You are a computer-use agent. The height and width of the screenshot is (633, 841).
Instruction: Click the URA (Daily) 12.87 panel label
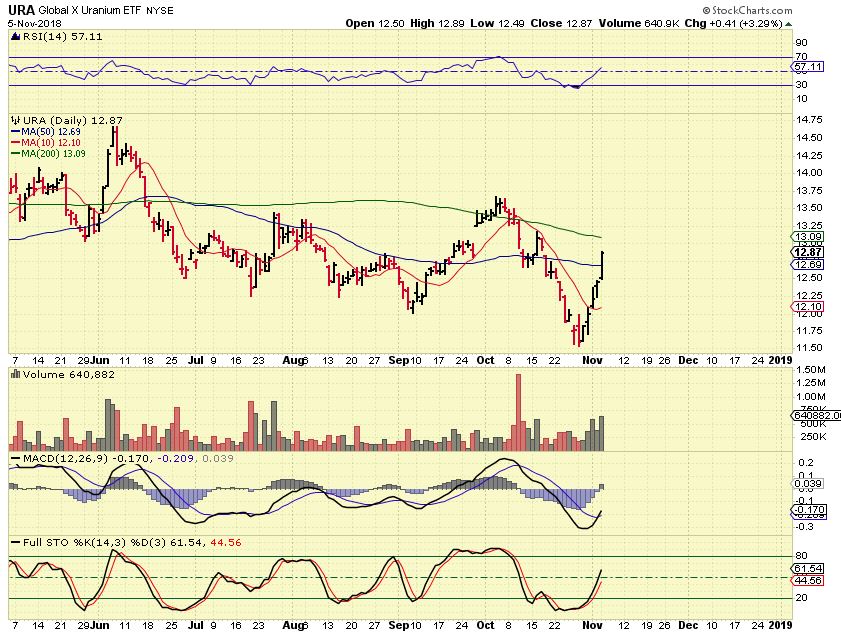(x=73, y=121)
